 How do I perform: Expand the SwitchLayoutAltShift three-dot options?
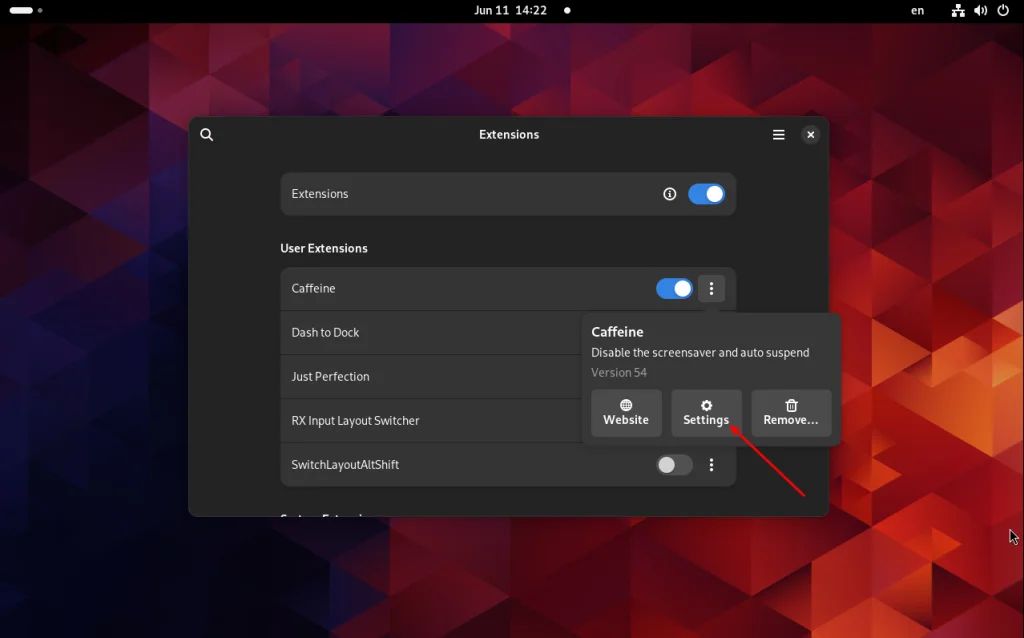click(x=711, y=465)
